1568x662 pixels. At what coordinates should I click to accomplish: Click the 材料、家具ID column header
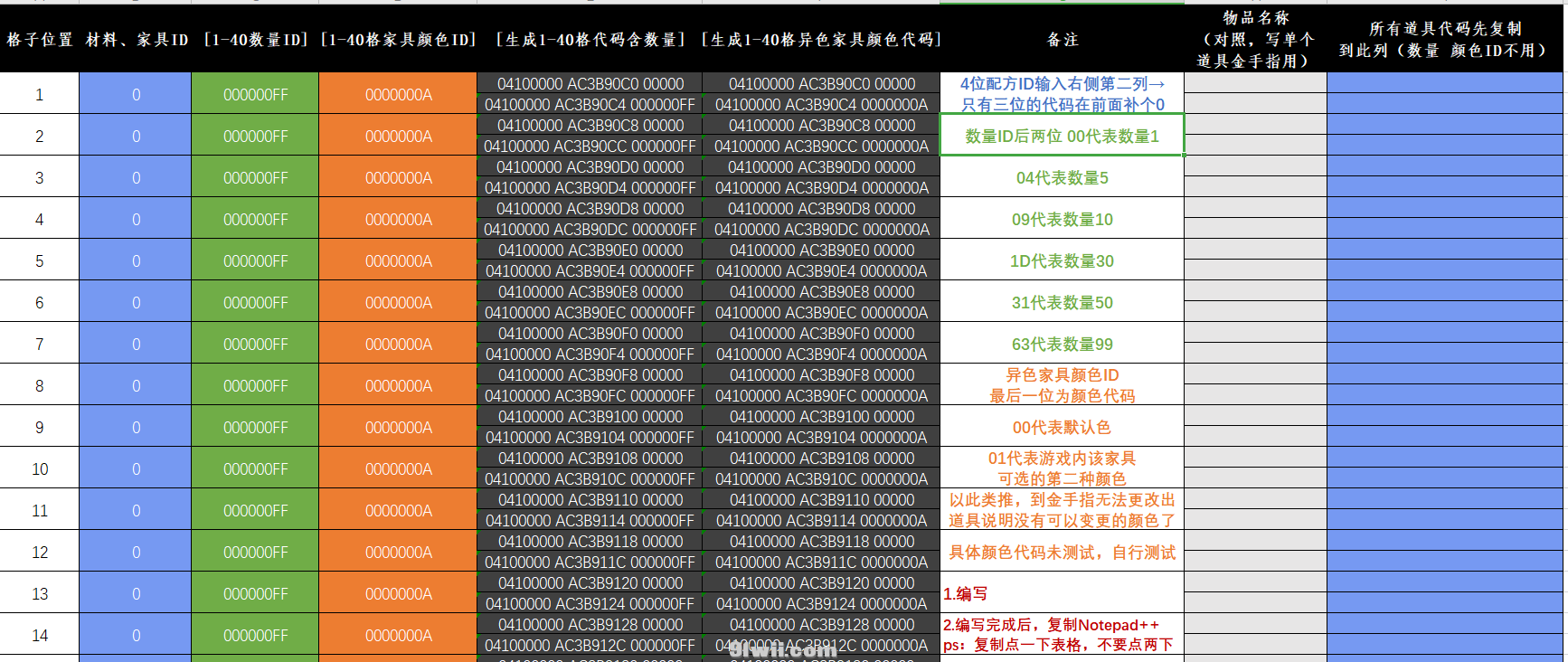[x=137, y=40]
